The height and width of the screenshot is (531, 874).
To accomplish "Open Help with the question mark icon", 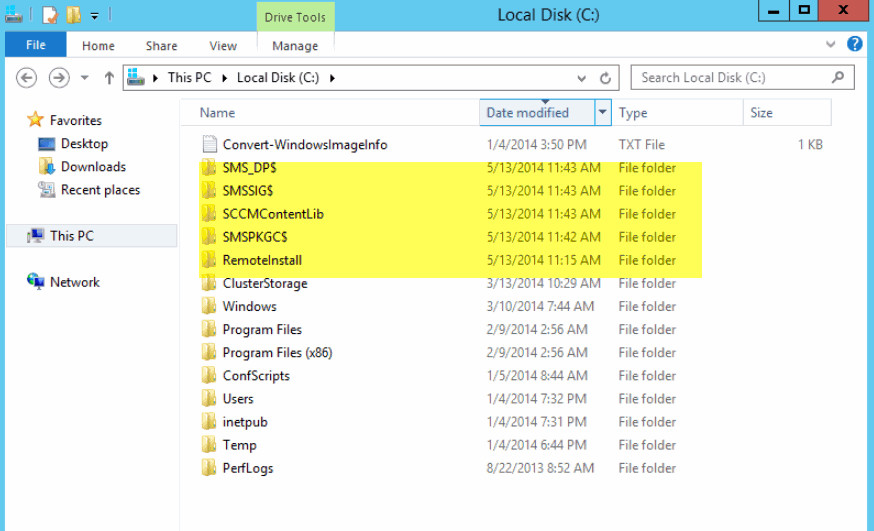I will [854, 43].
